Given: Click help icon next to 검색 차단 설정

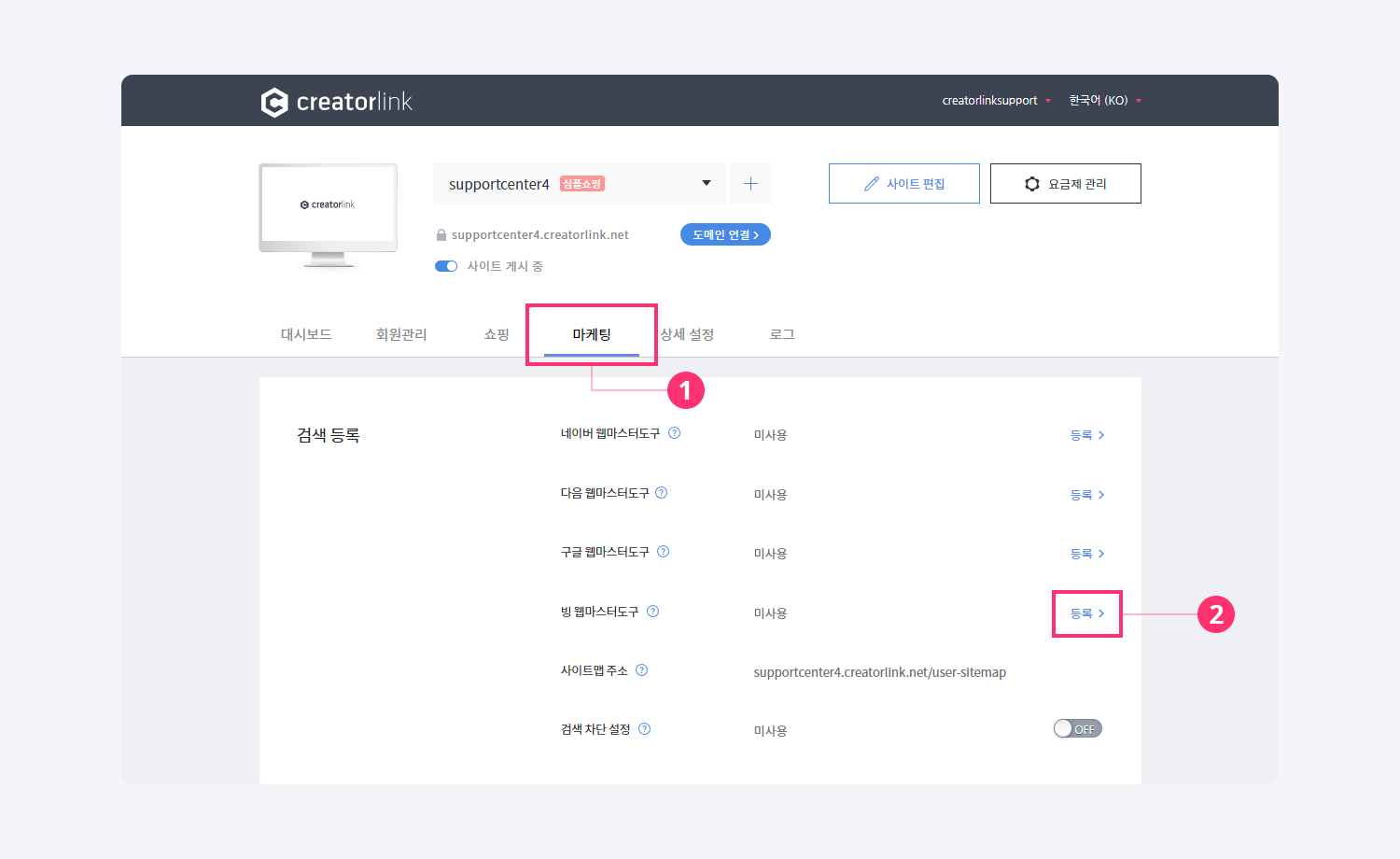Looking at the screenshot, I should (645, 729).
